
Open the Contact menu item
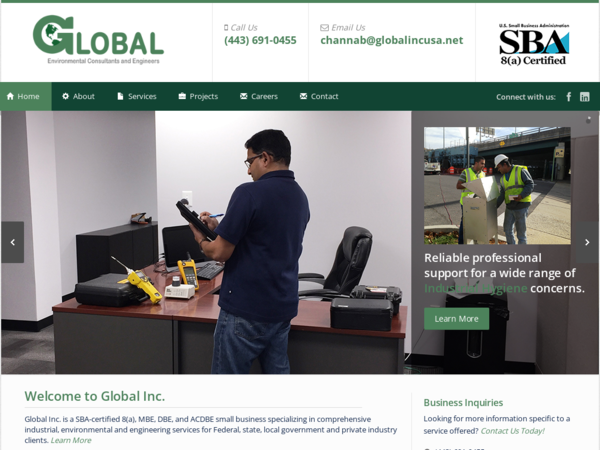(x=319, y=96)
